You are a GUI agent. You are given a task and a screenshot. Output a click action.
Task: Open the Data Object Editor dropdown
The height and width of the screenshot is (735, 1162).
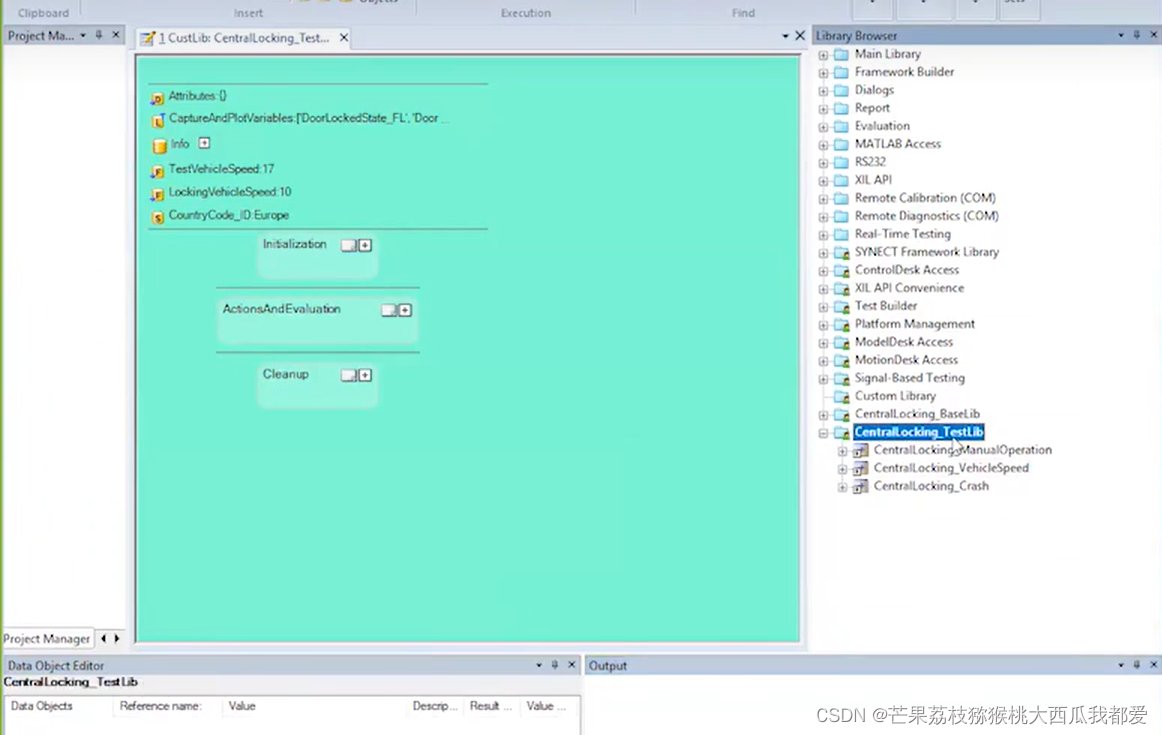pyautogui.click(x=539, y=665)
